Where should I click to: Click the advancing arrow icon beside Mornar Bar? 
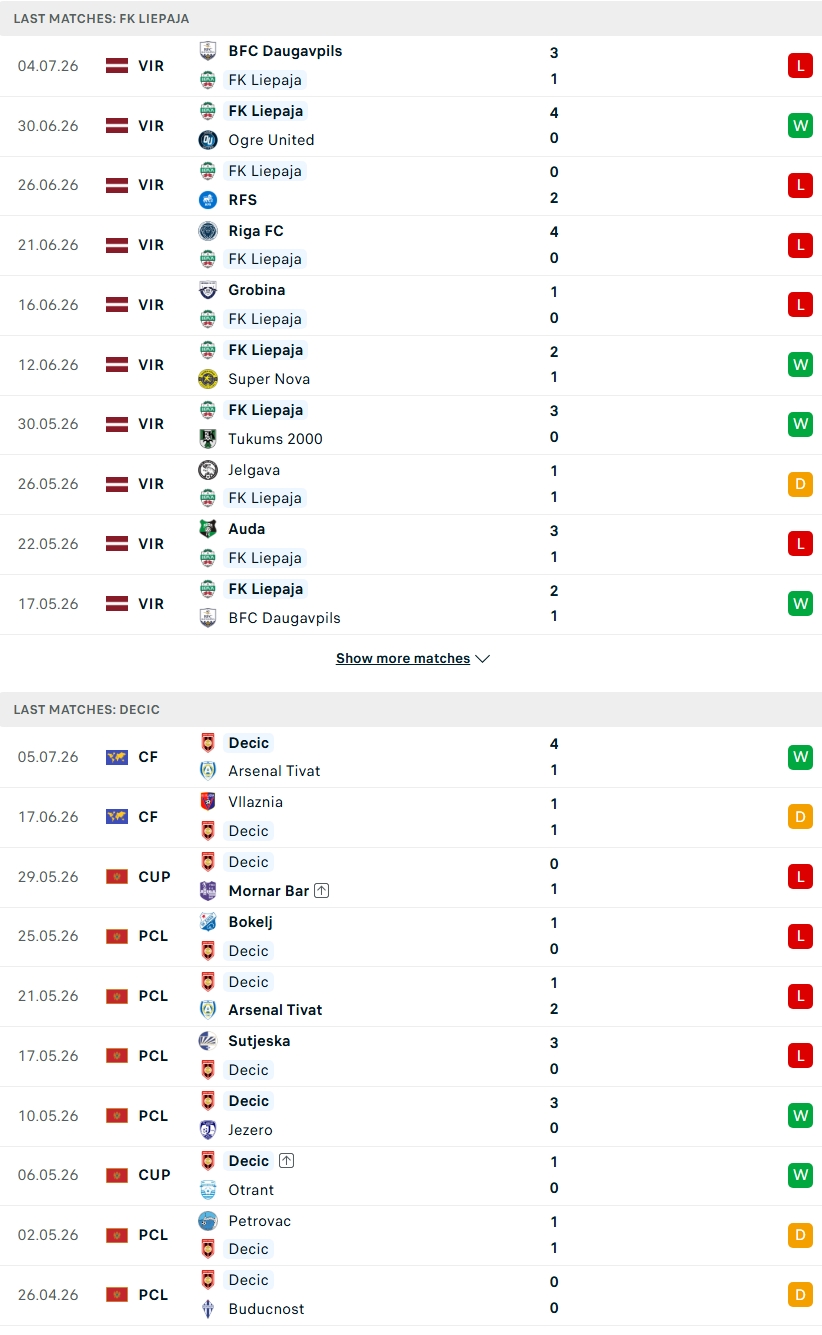[321, 890]
